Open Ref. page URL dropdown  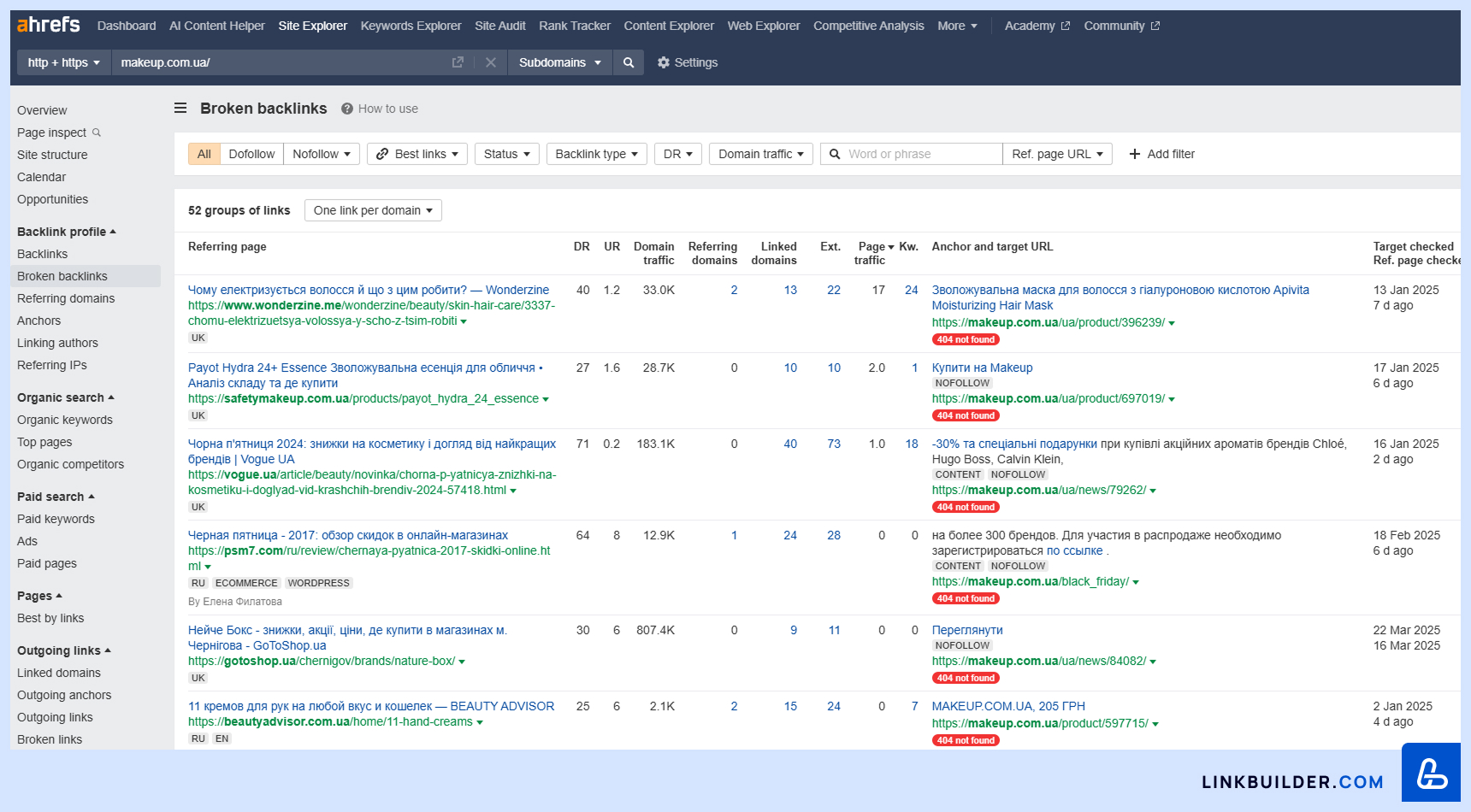tap(1058, 154)
